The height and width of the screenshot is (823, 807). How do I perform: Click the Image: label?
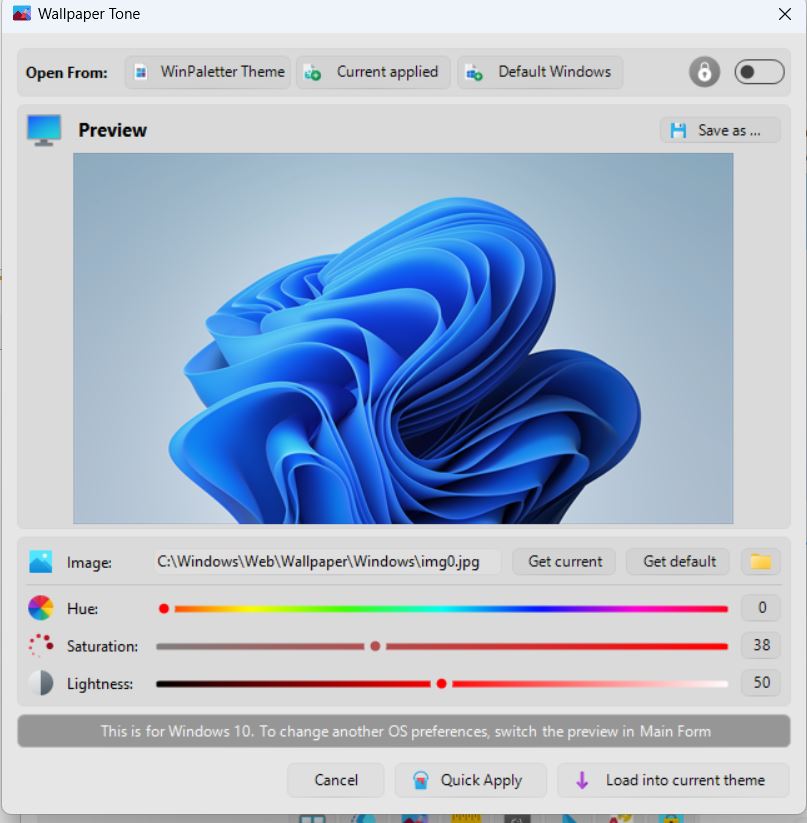[89, 563]
